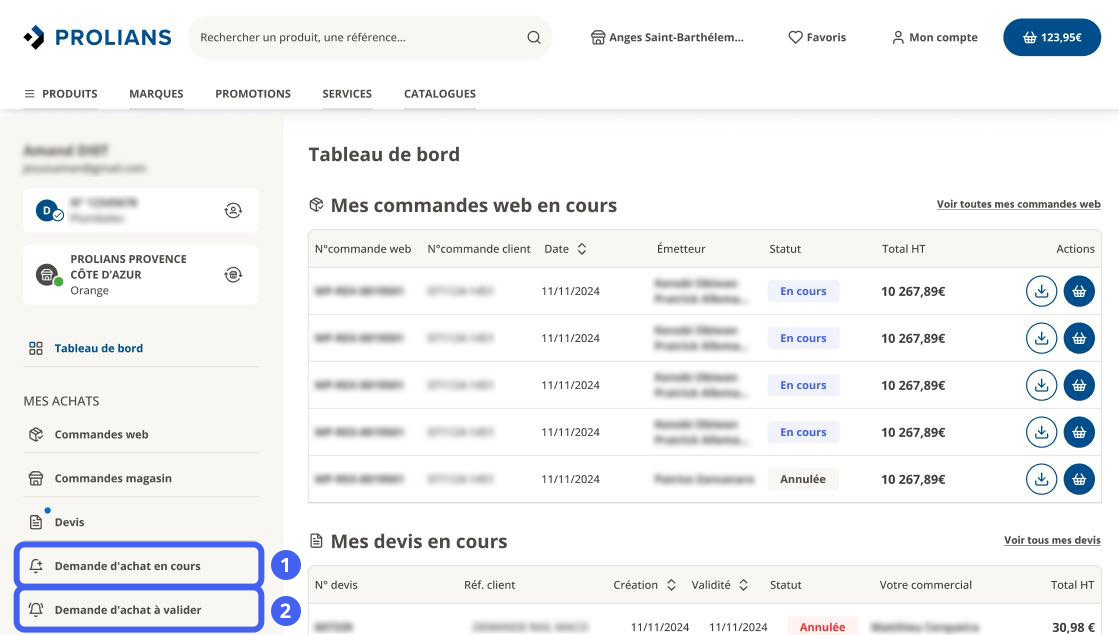The image size is (1119, 635).
Task: Click the change store icon beside Prolians Provence
Action: coord(233,275)
